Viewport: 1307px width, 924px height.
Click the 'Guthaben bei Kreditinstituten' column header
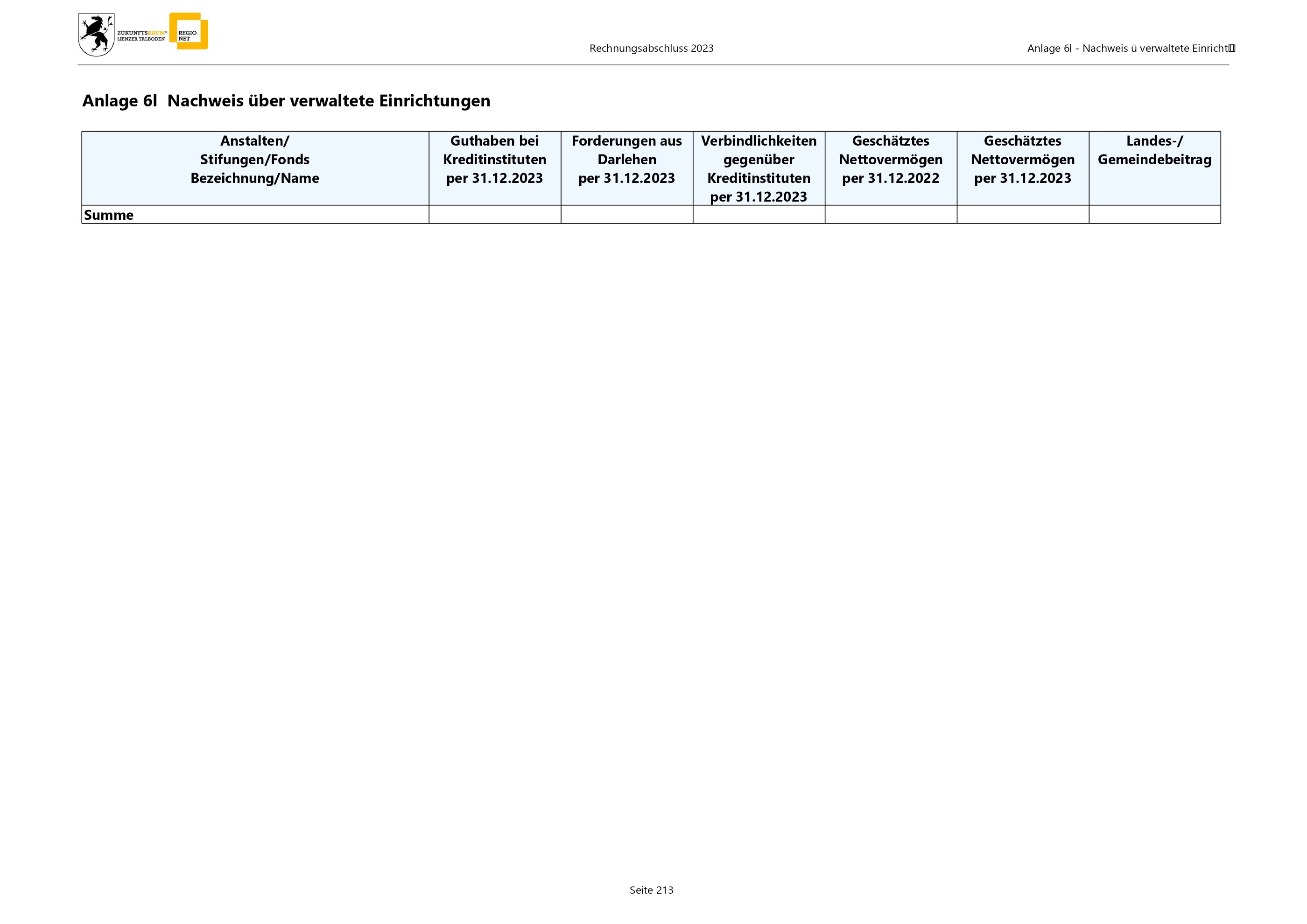pos(494,160)
